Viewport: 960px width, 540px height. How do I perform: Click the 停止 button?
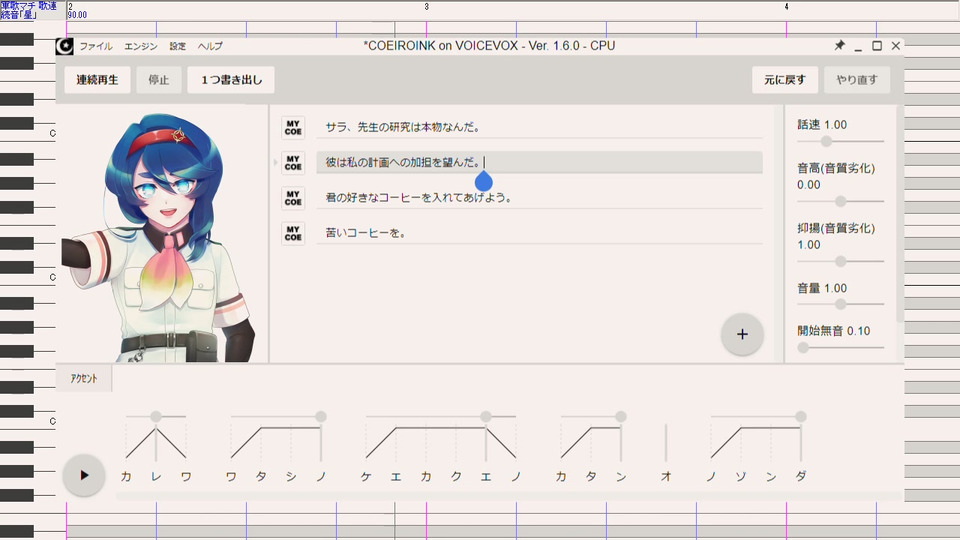tap(159, 80)
